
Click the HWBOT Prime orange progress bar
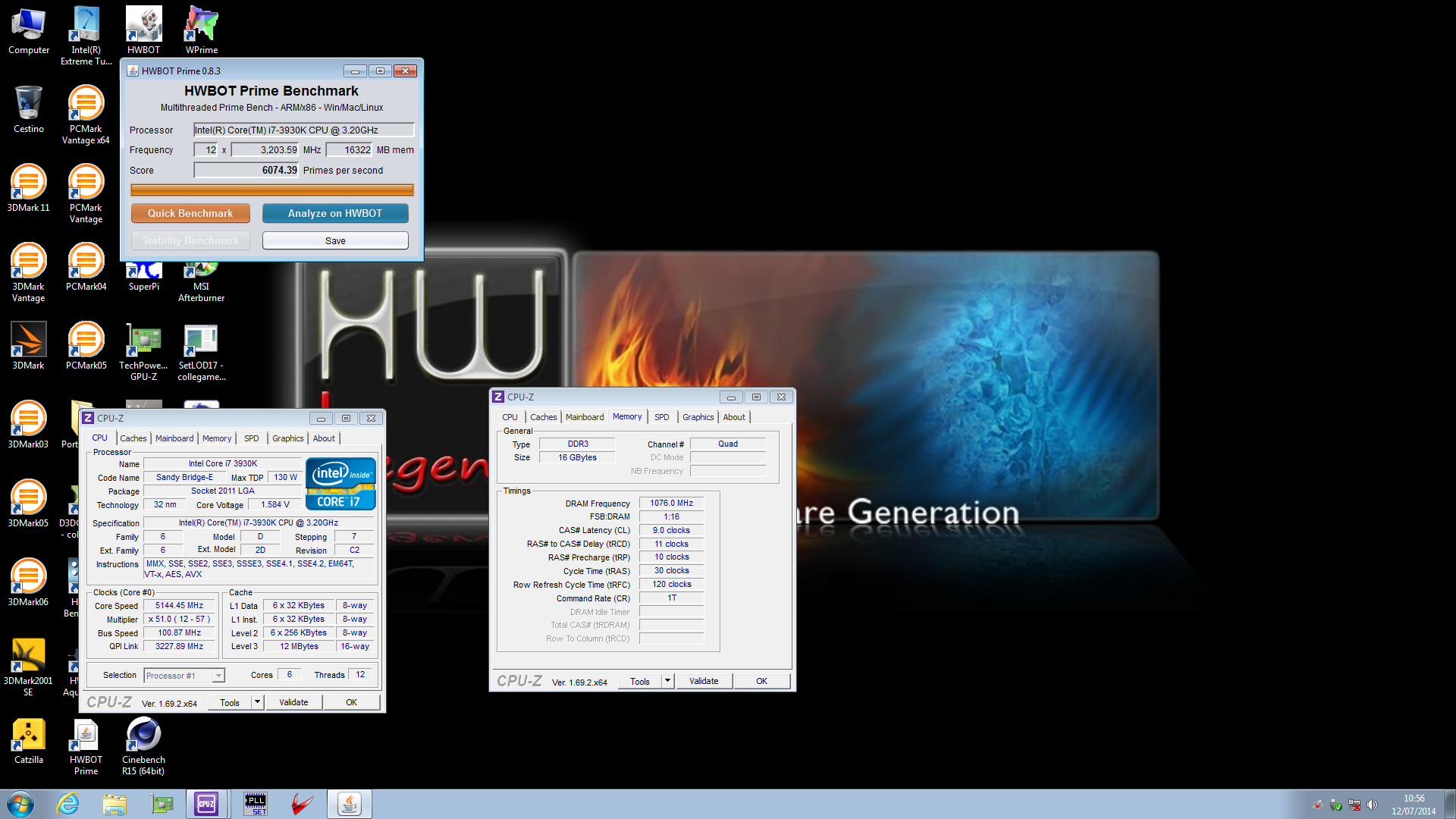[272, 190]
